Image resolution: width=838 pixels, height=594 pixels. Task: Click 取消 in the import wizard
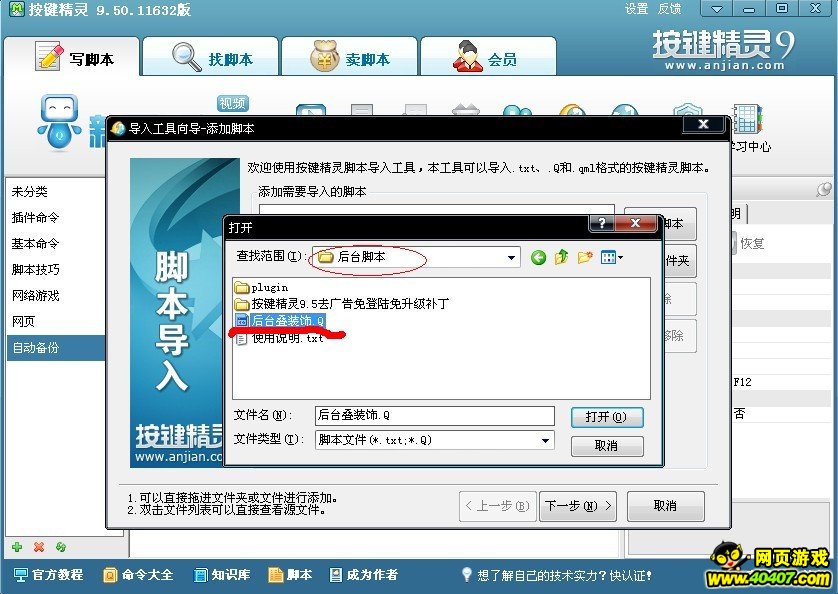click(665, 506)
